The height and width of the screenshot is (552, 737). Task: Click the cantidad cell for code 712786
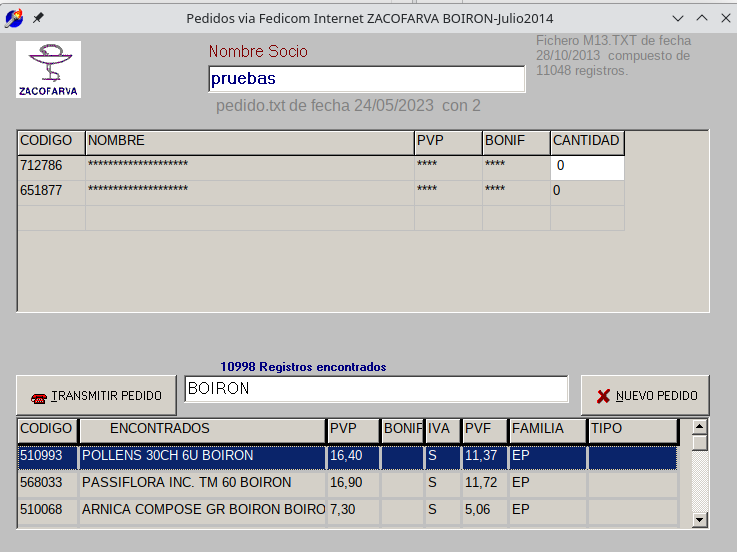(x=587, y=166)
